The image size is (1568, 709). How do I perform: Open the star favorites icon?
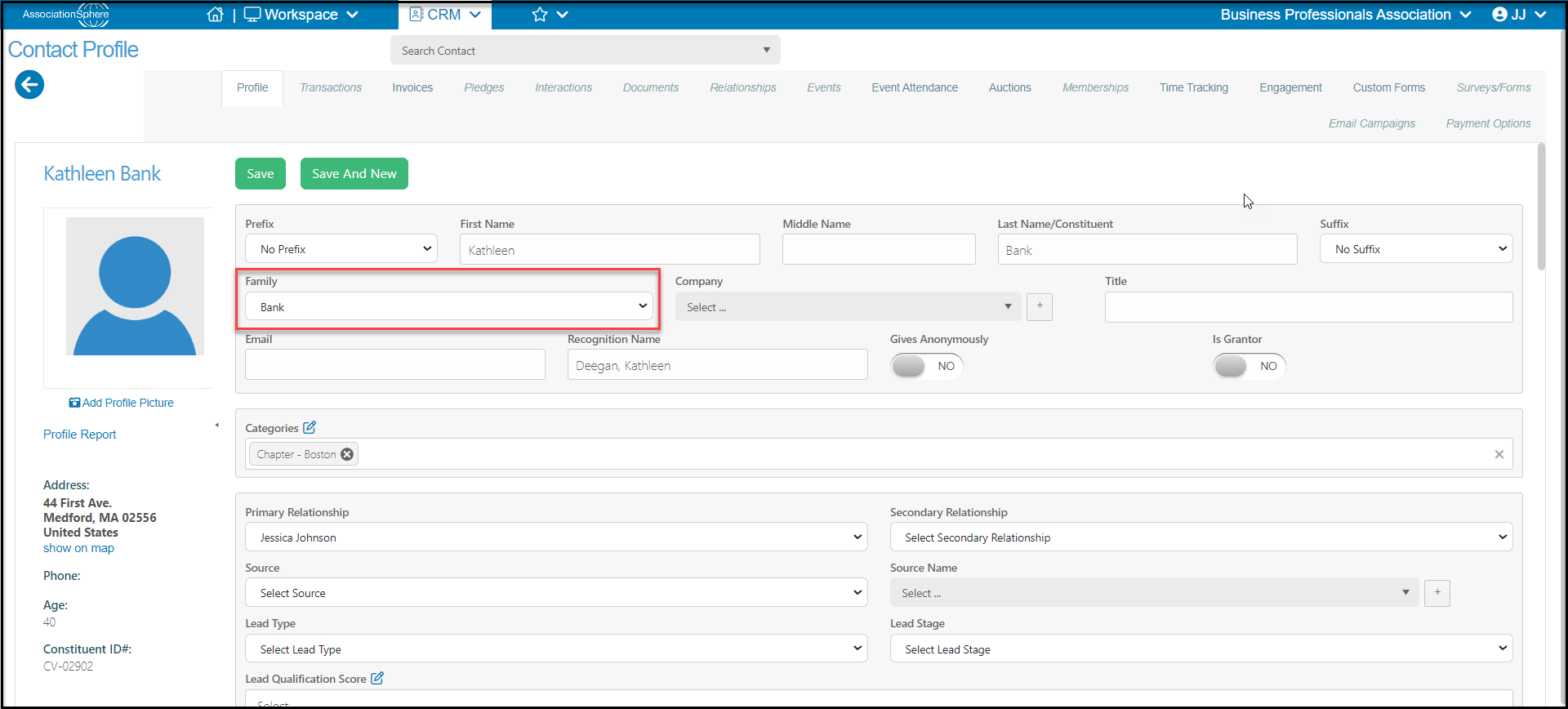[540, 15]
